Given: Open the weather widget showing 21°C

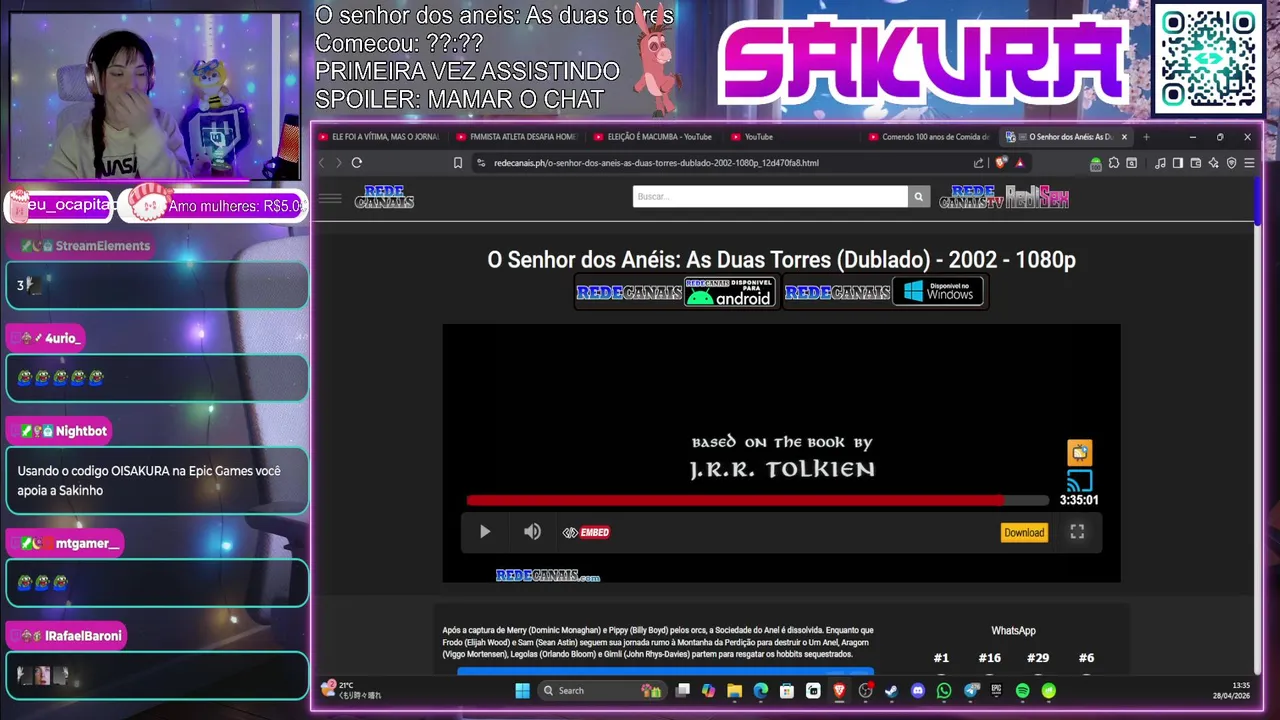Looking at the screenshot, I should 350,690.
